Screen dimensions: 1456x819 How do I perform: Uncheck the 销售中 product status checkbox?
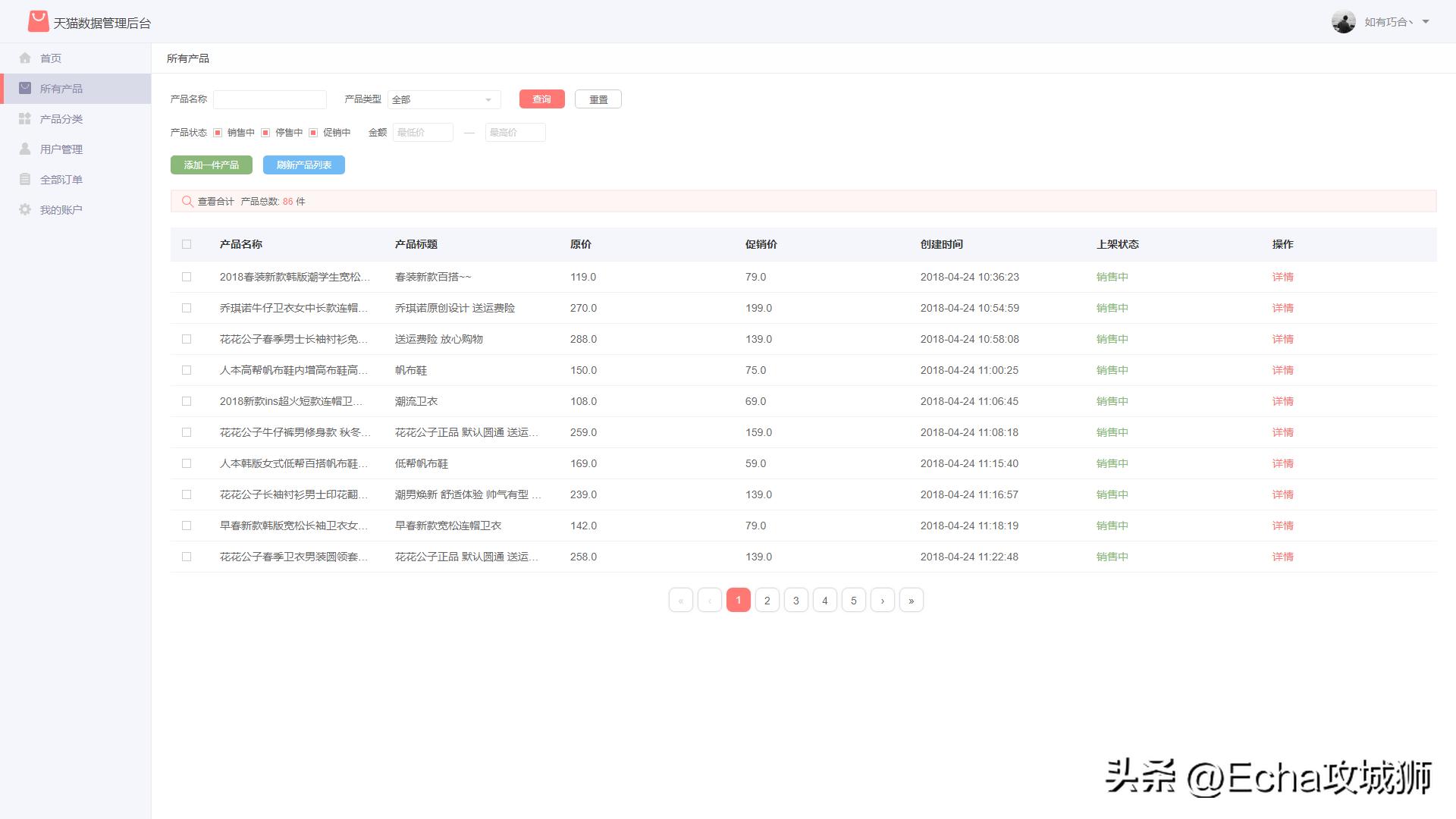tap(218, 132)
